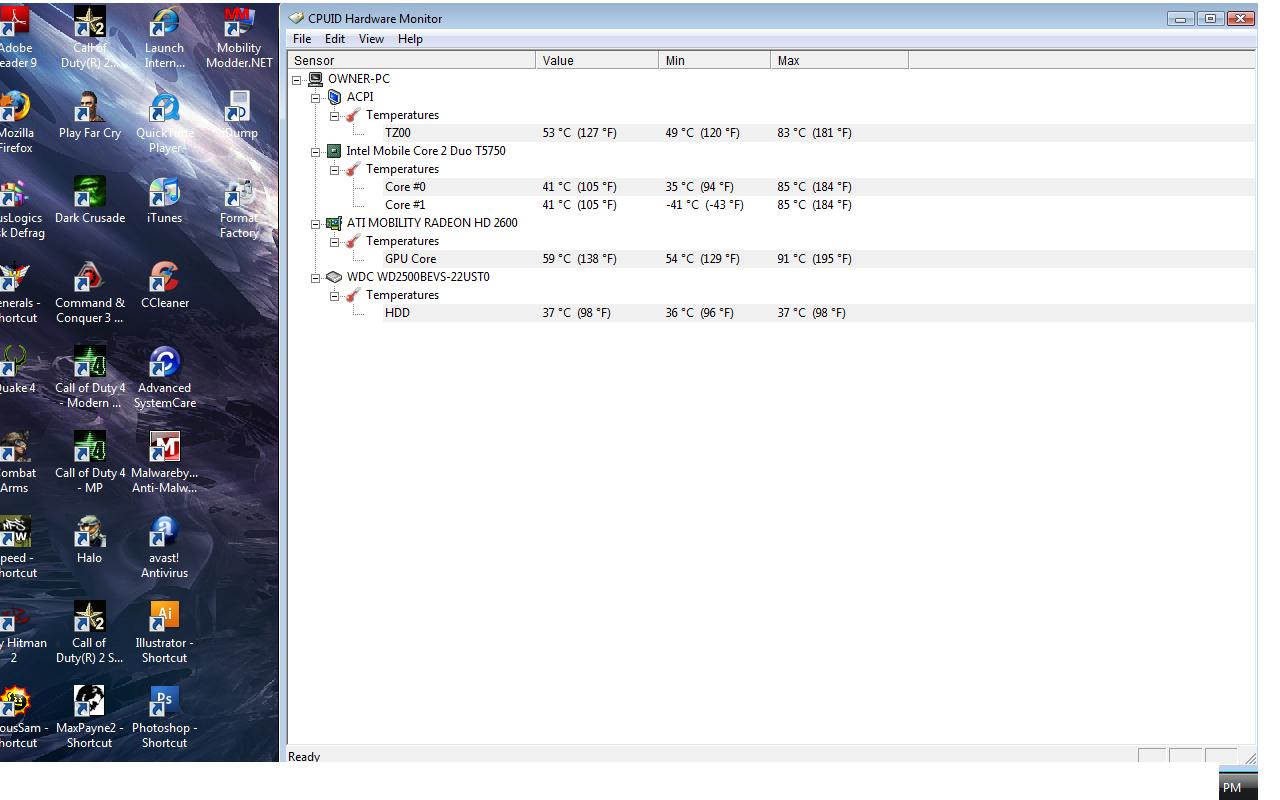
Task: Click the Sensor column header
Action: point(412,61)
